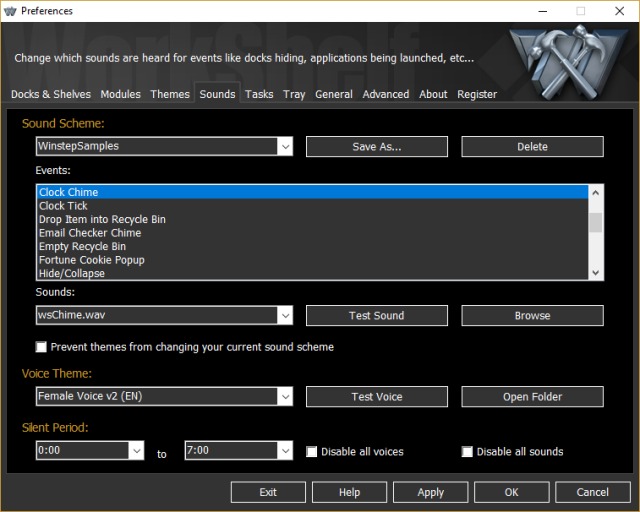Open the Sound Scheme dropdown
The height and width of the screenshot is (512, 640).
[x=284, y=147]
